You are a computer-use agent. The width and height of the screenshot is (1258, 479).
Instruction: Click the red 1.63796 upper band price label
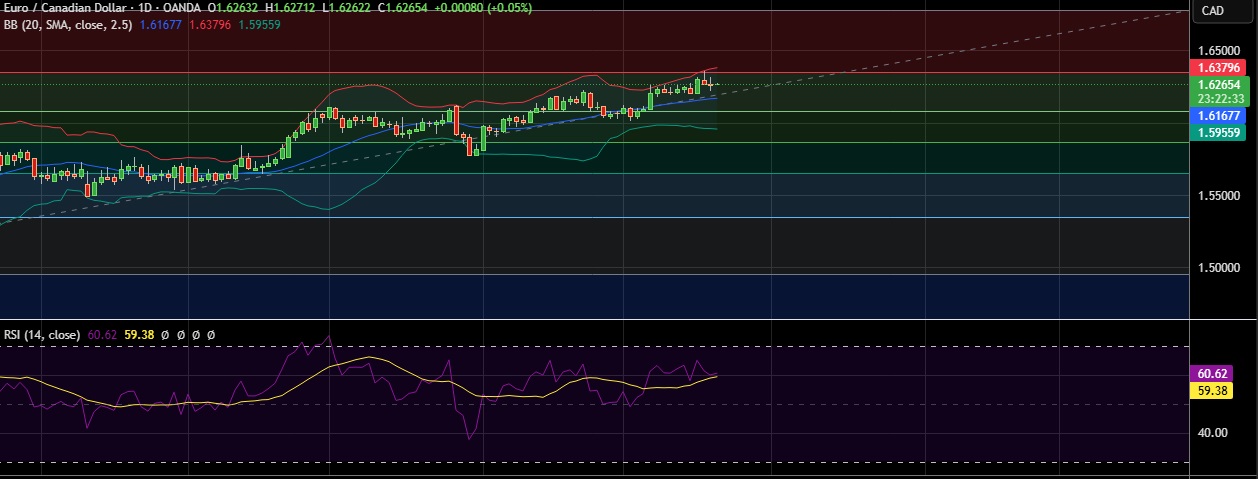click(x=1218, y=68)
